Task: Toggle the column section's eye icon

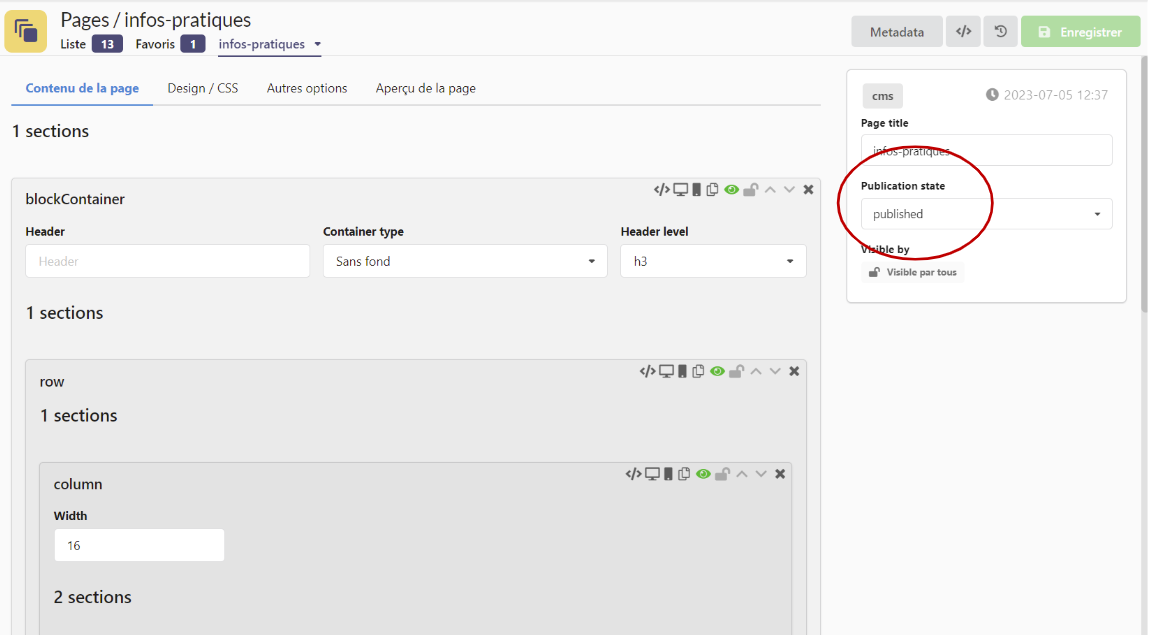Action: click(x=704, y=475)
